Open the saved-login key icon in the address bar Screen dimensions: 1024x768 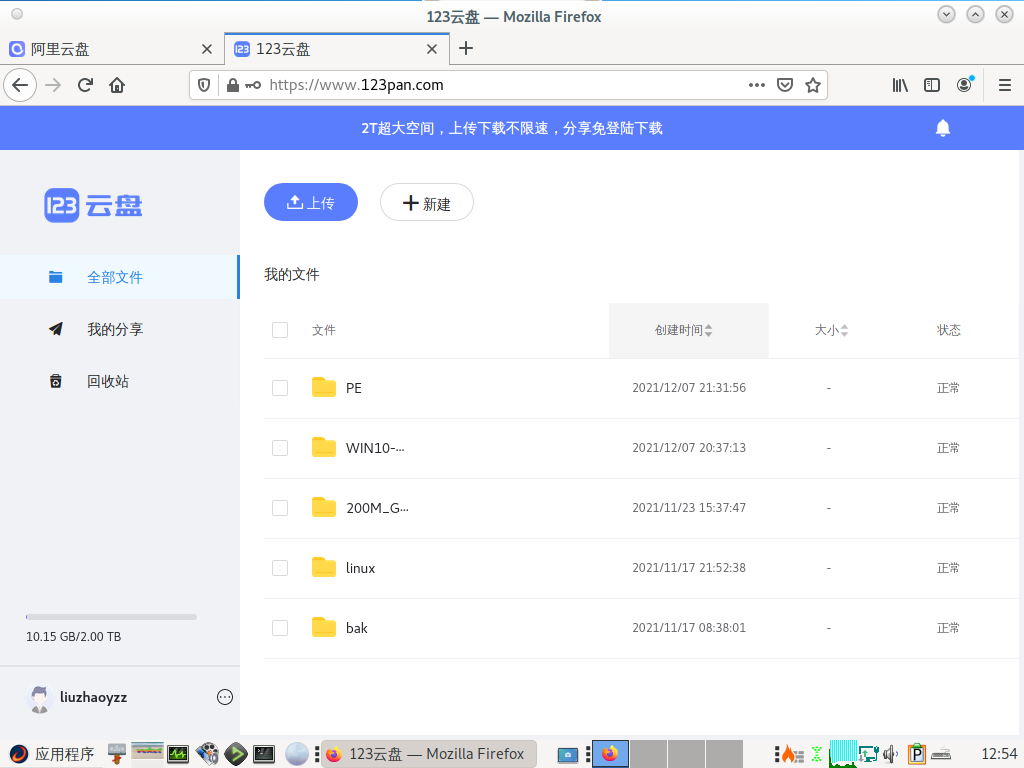click(x=253, y=85)
